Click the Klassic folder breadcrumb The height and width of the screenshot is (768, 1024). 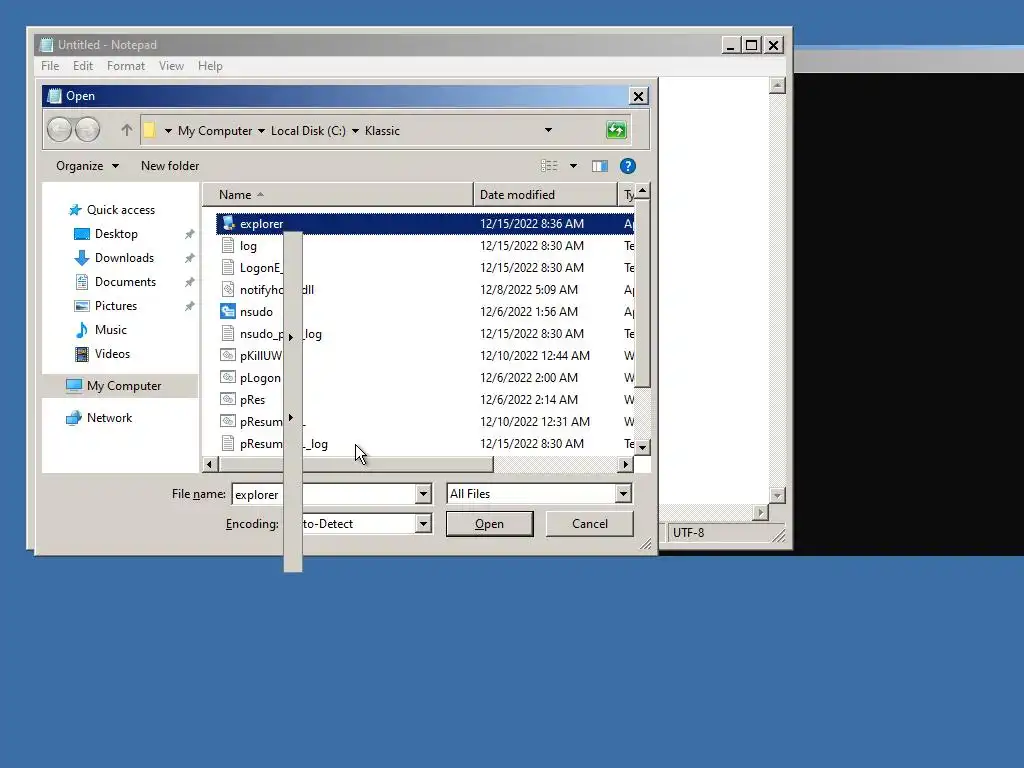point(382,131)
